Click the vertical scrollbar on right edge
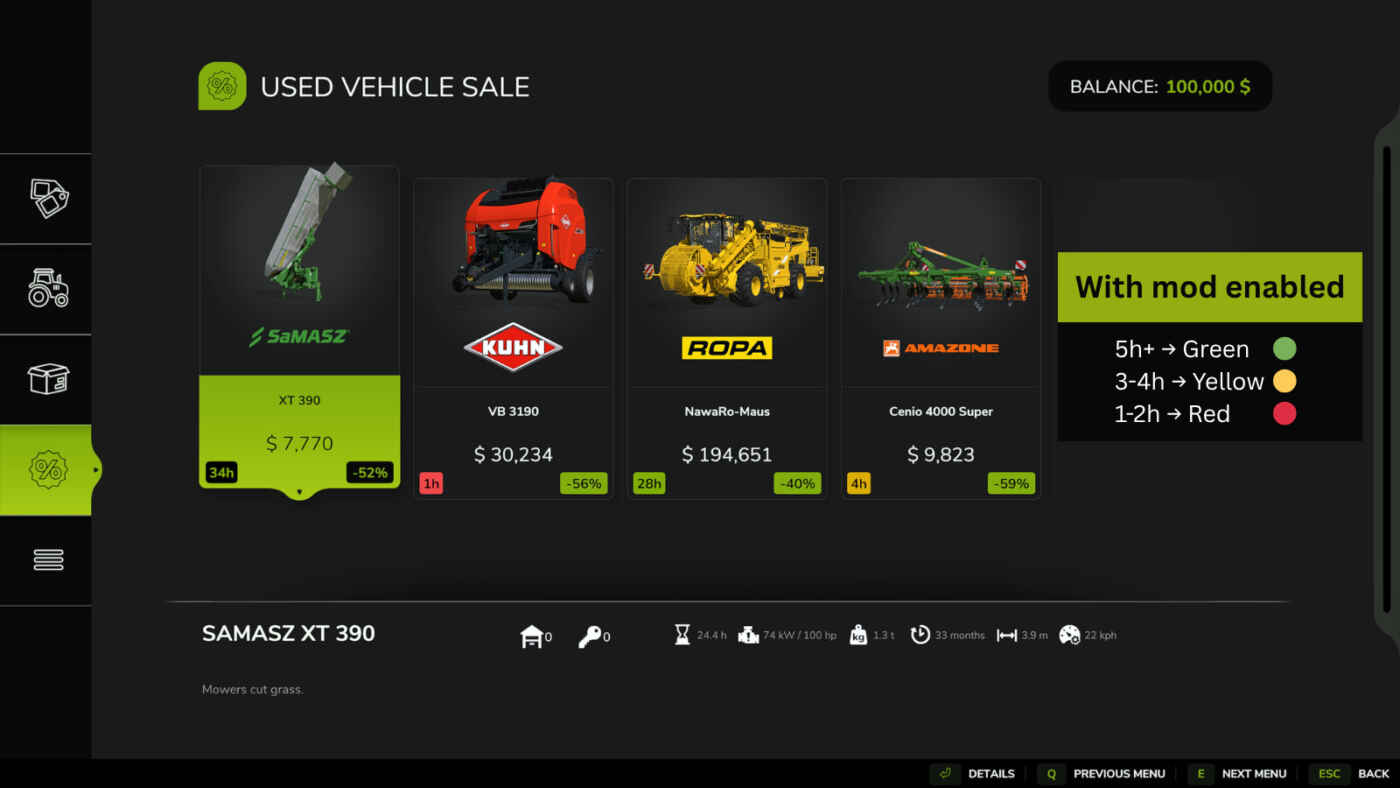 click(1387, 380)
